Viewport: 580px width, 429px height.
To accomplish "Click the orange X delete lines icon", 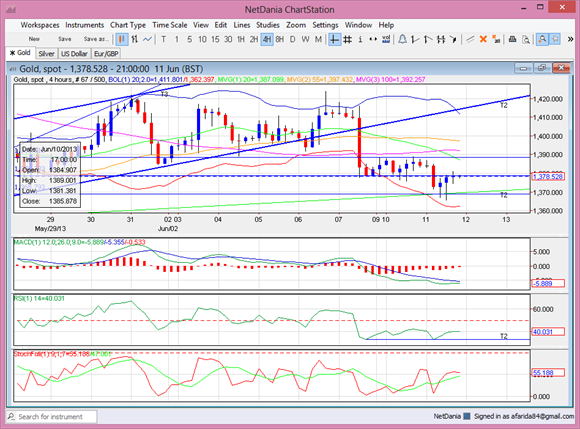I will (x=483, y=39).
